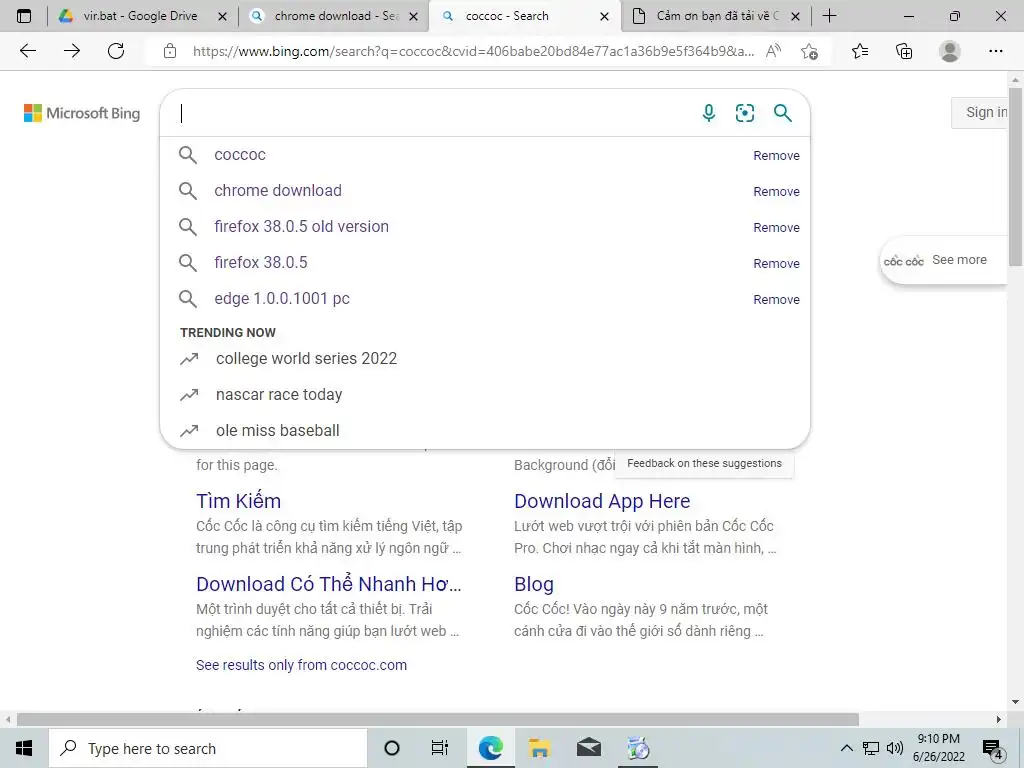1024x768 pixels.
Task: Remove the firefox 38.0.5 history entry
Action: 776,263
